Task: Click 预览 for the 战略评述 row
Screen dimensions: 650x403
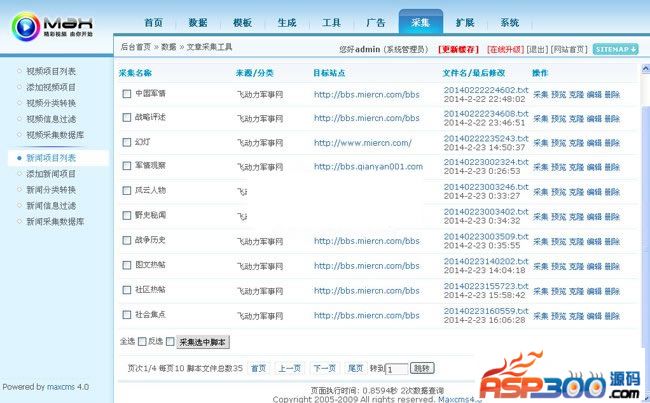Action: [558, 119]
